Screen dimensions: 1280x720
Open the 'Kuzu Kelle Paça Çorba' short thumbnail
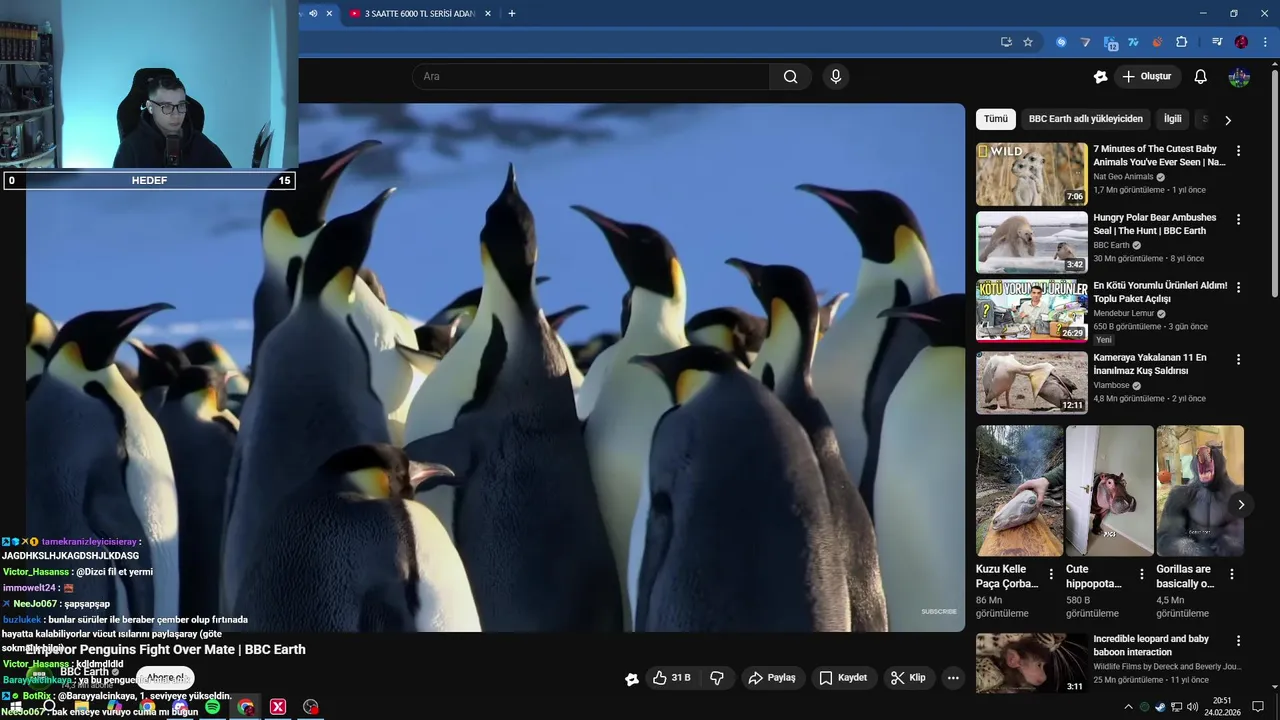point(1019,491)
